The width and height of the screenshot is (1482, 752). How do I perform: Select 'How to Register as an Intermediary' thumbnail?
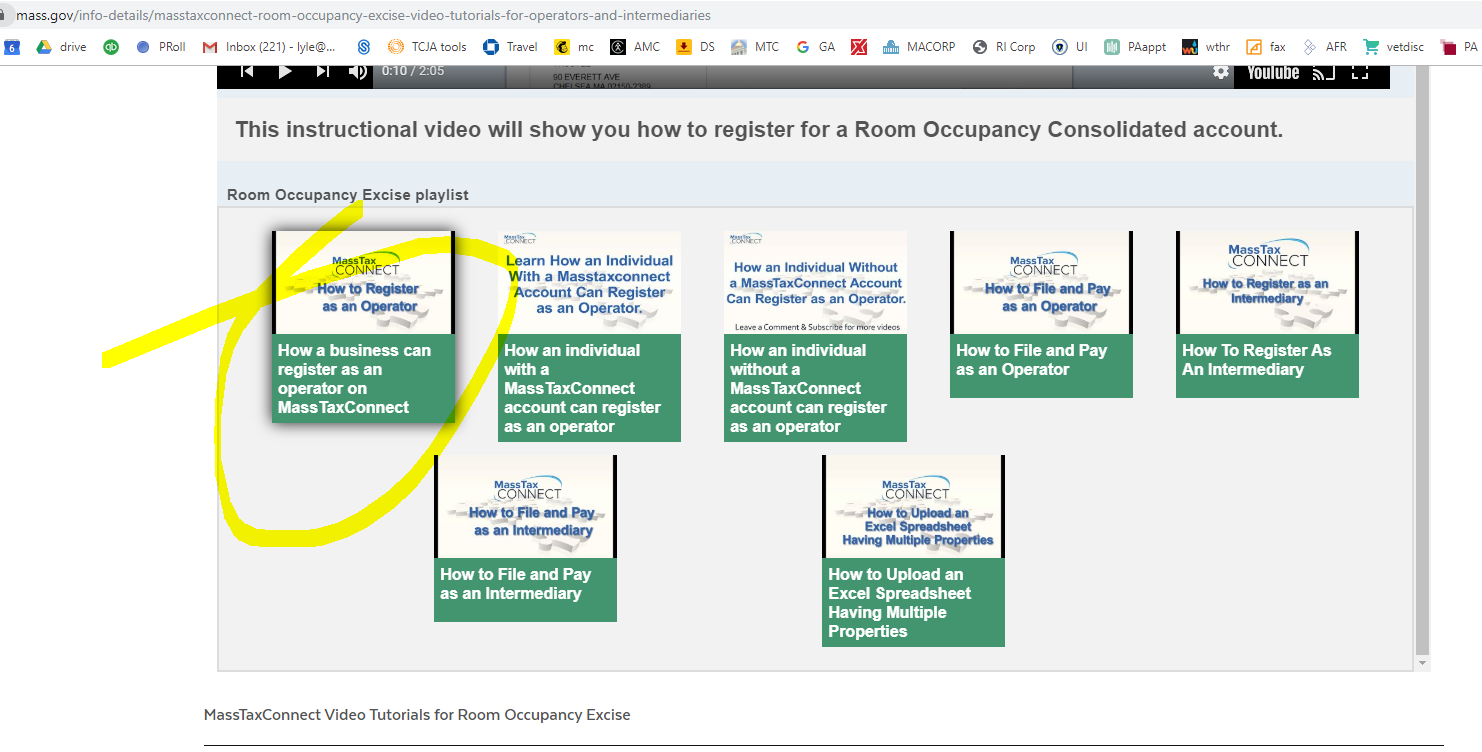point(1268,283)
